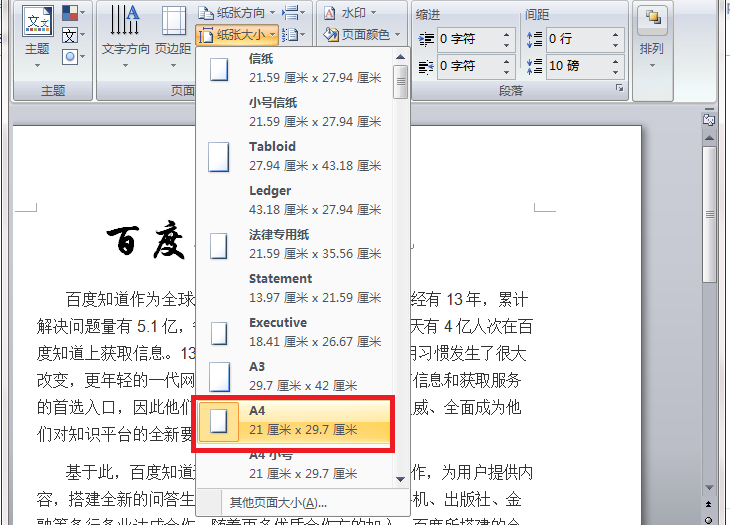
Task: Click document vertical scrollbar thumb
Action: 710,215
